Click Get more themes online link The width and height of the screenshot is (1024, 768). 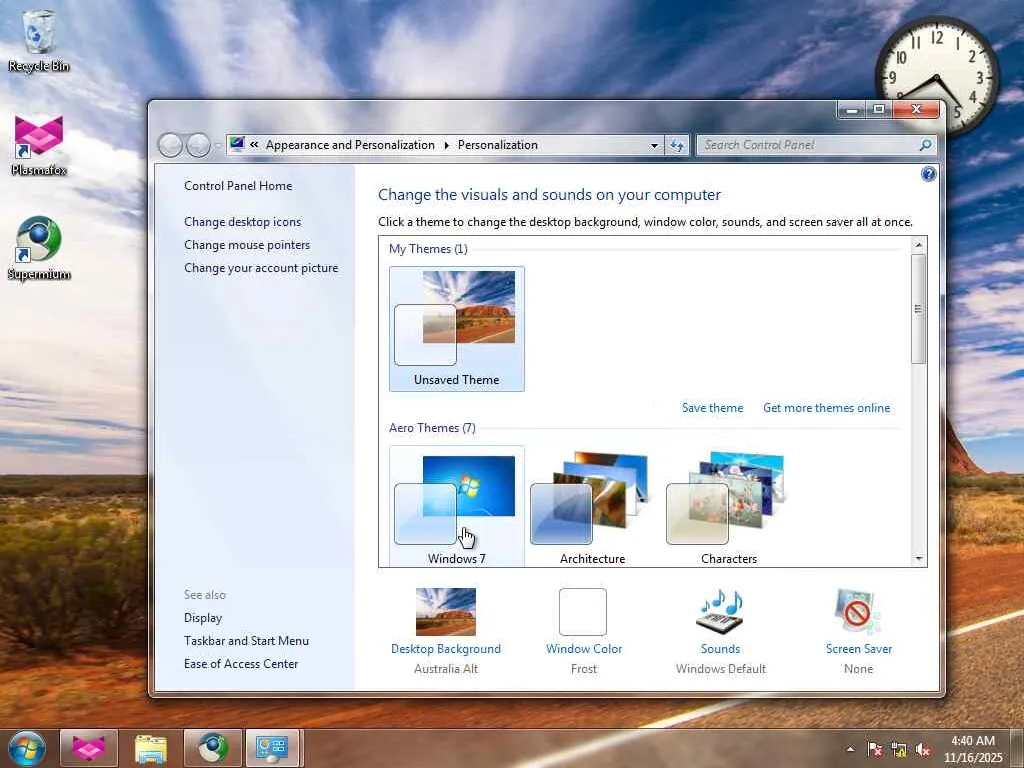[827, 408]
